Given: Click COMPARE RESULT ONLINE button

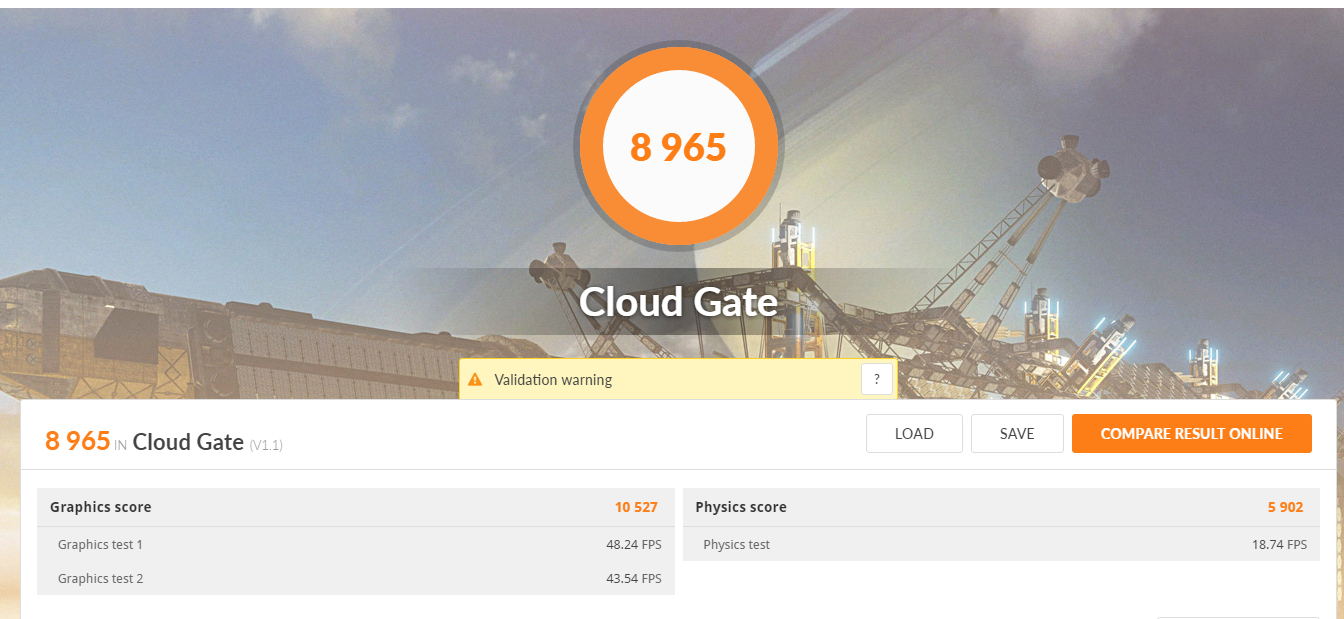Looking at the screenshot, I should 1192,433.
